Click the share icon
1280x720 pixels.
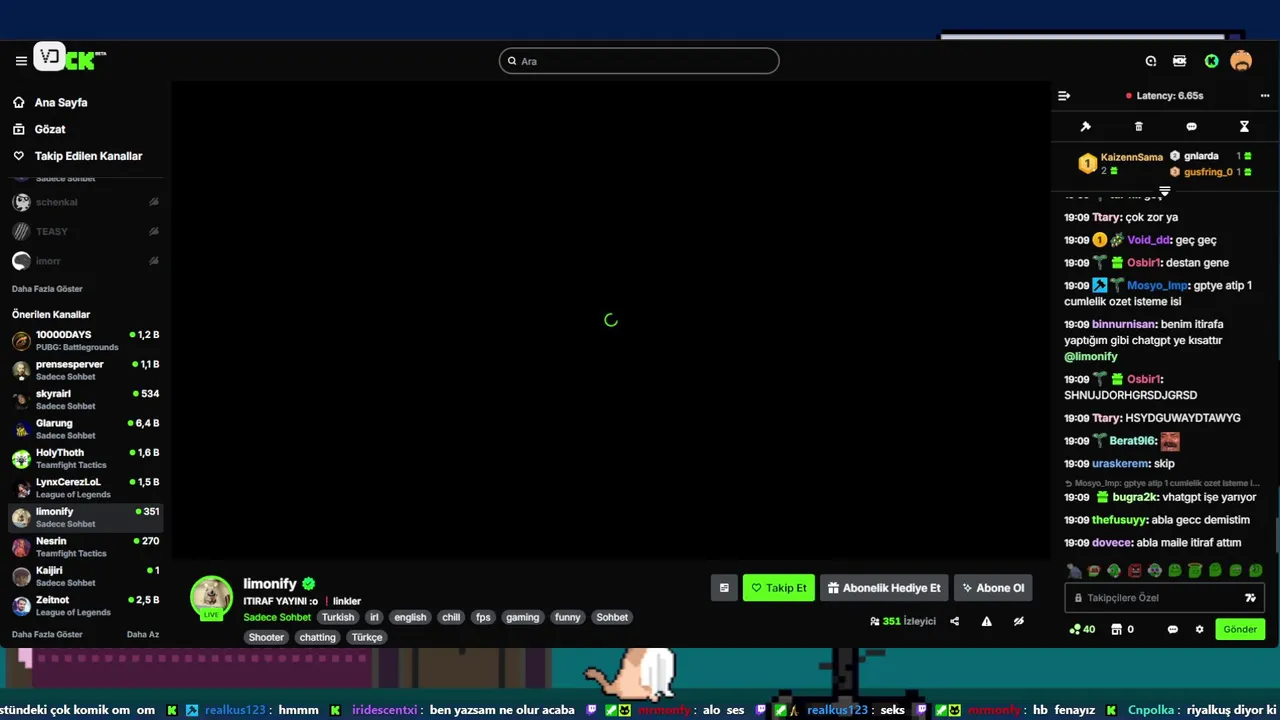point(954,621)
